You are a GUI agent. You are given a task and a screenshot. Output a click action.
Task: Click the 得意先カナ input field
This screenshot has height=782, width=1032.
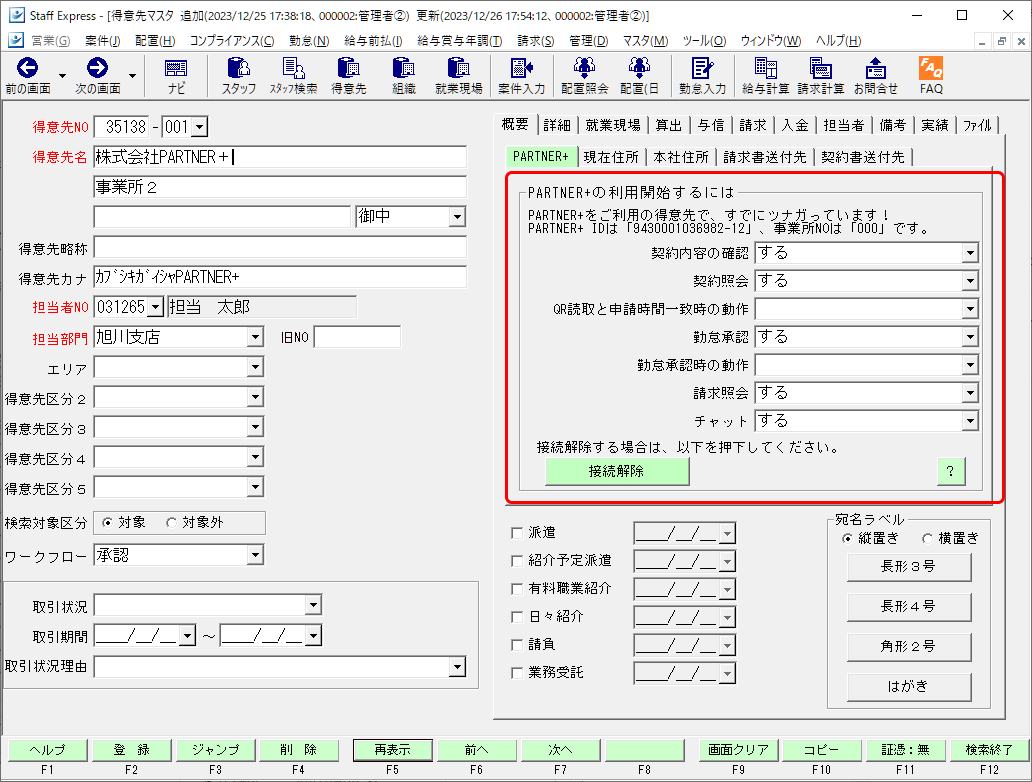coord(280,277)
